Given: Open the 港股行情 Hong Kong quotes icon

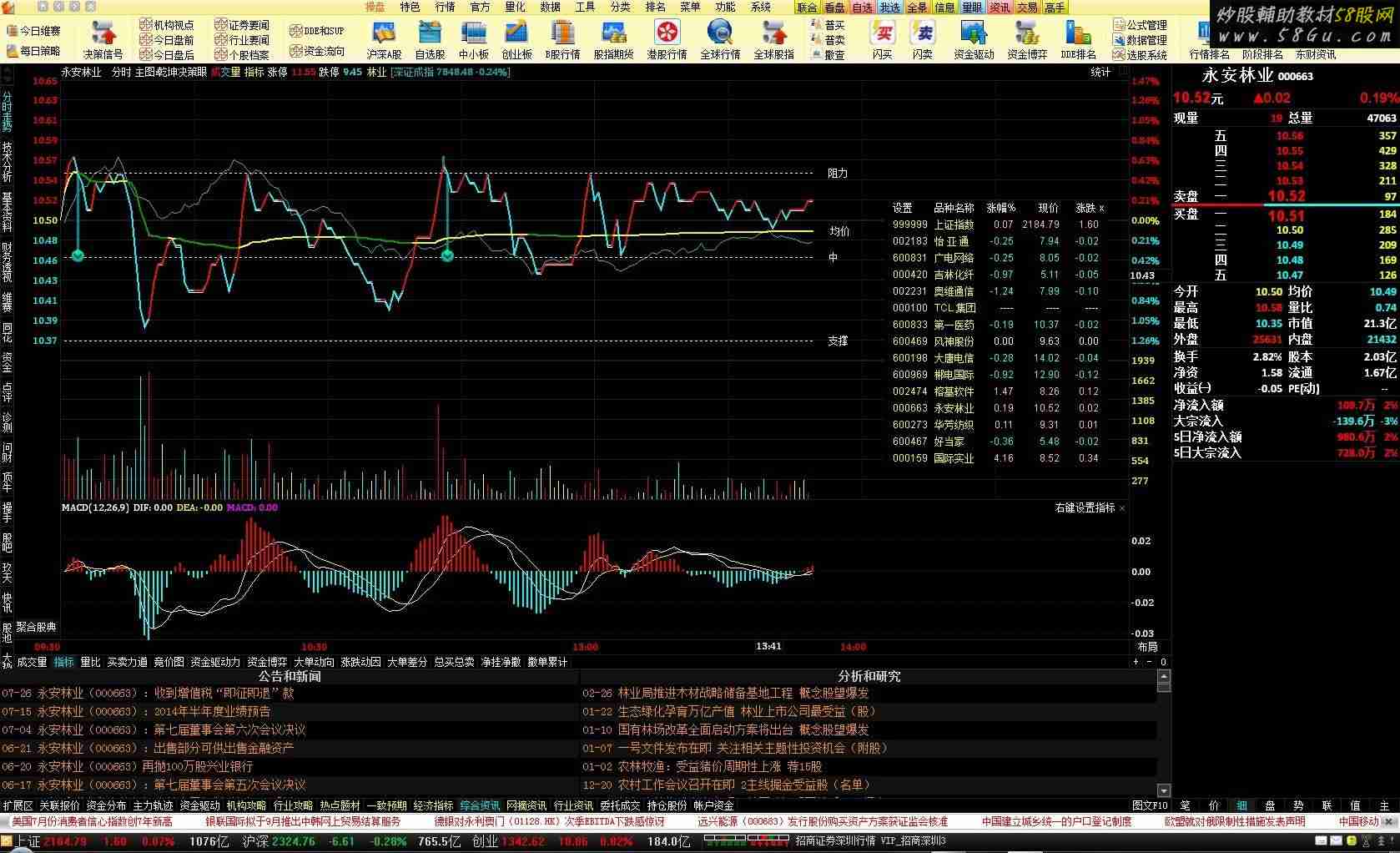Looking at the screenshot, I should point(667,39).
